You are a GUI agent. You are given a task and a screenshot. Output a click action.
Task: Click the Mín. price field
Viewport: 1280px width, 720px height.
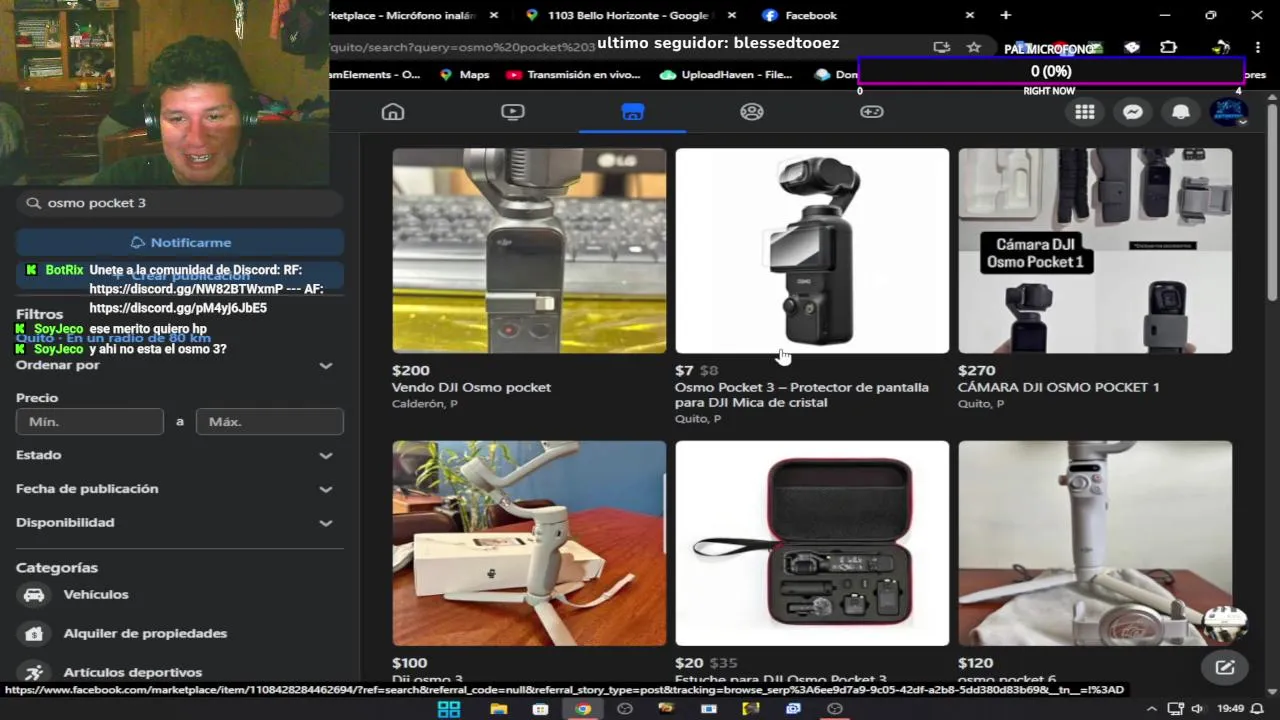pos(90,422)
